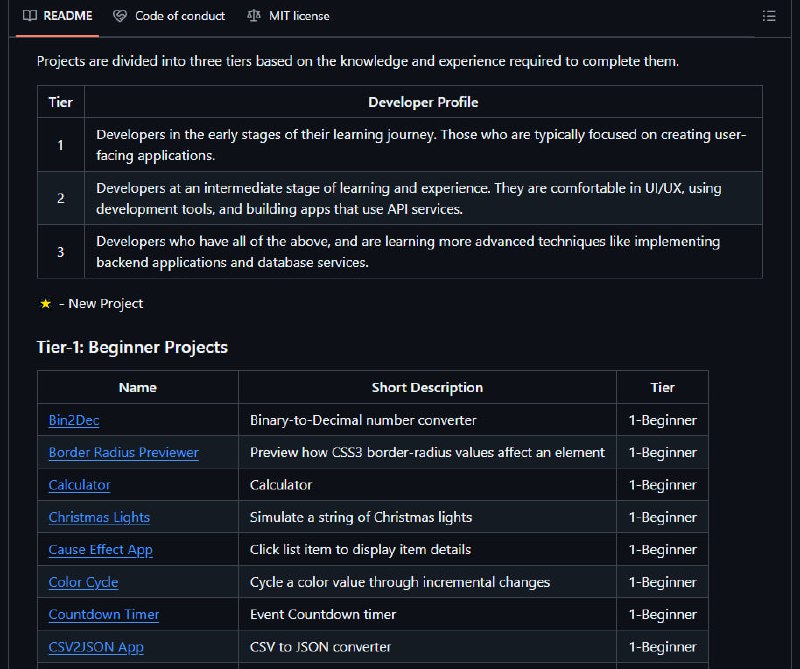Open the Code of conduct tab
800x669 pixels.
pos(169,16)
